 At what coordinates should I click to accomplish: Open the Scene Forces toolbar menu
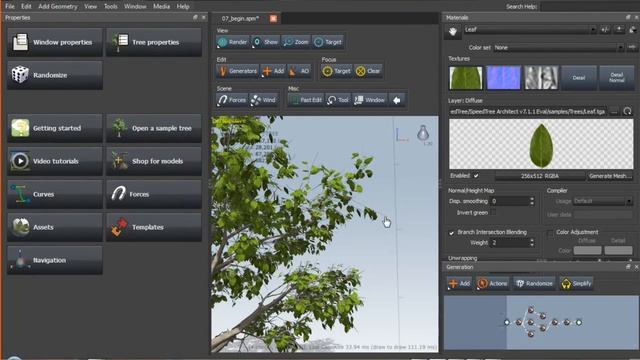coord(232,100)
